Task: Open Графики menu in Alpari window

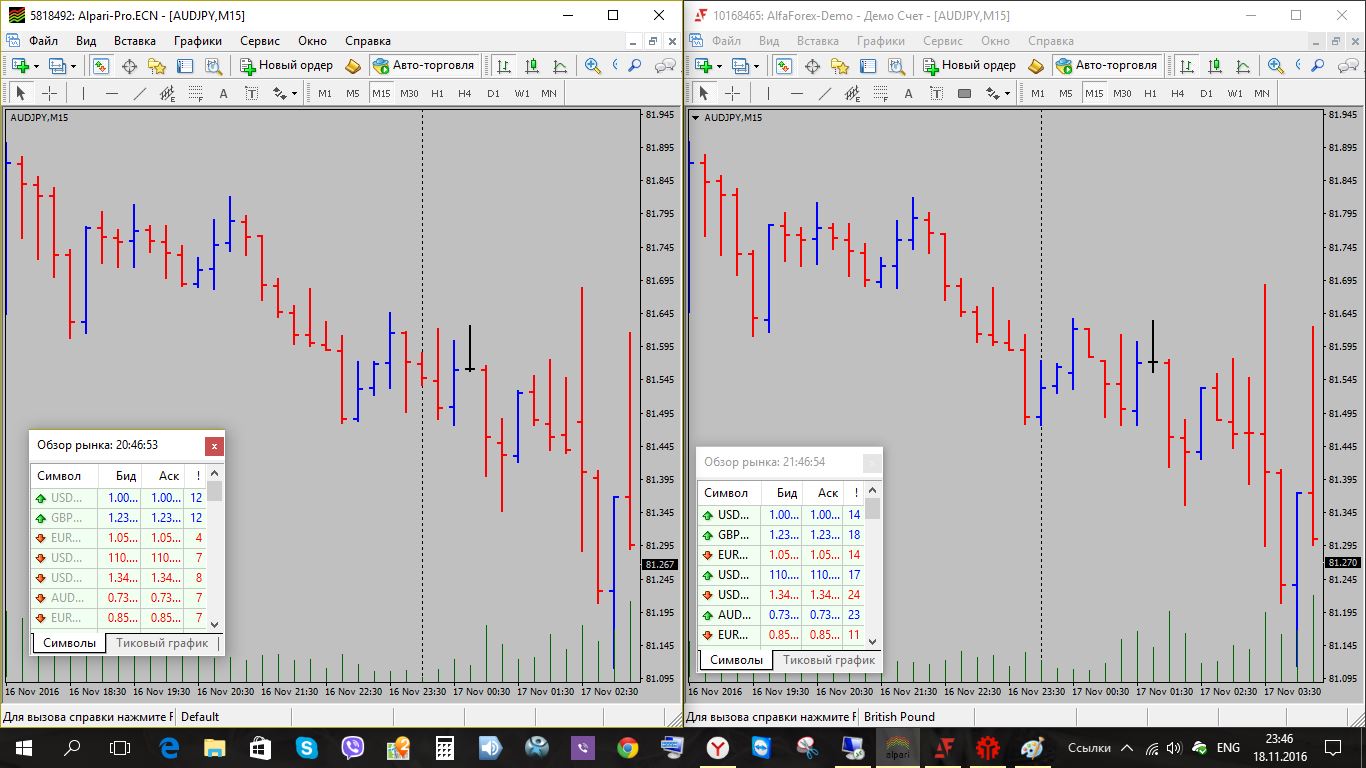Action: pos(197,41)
